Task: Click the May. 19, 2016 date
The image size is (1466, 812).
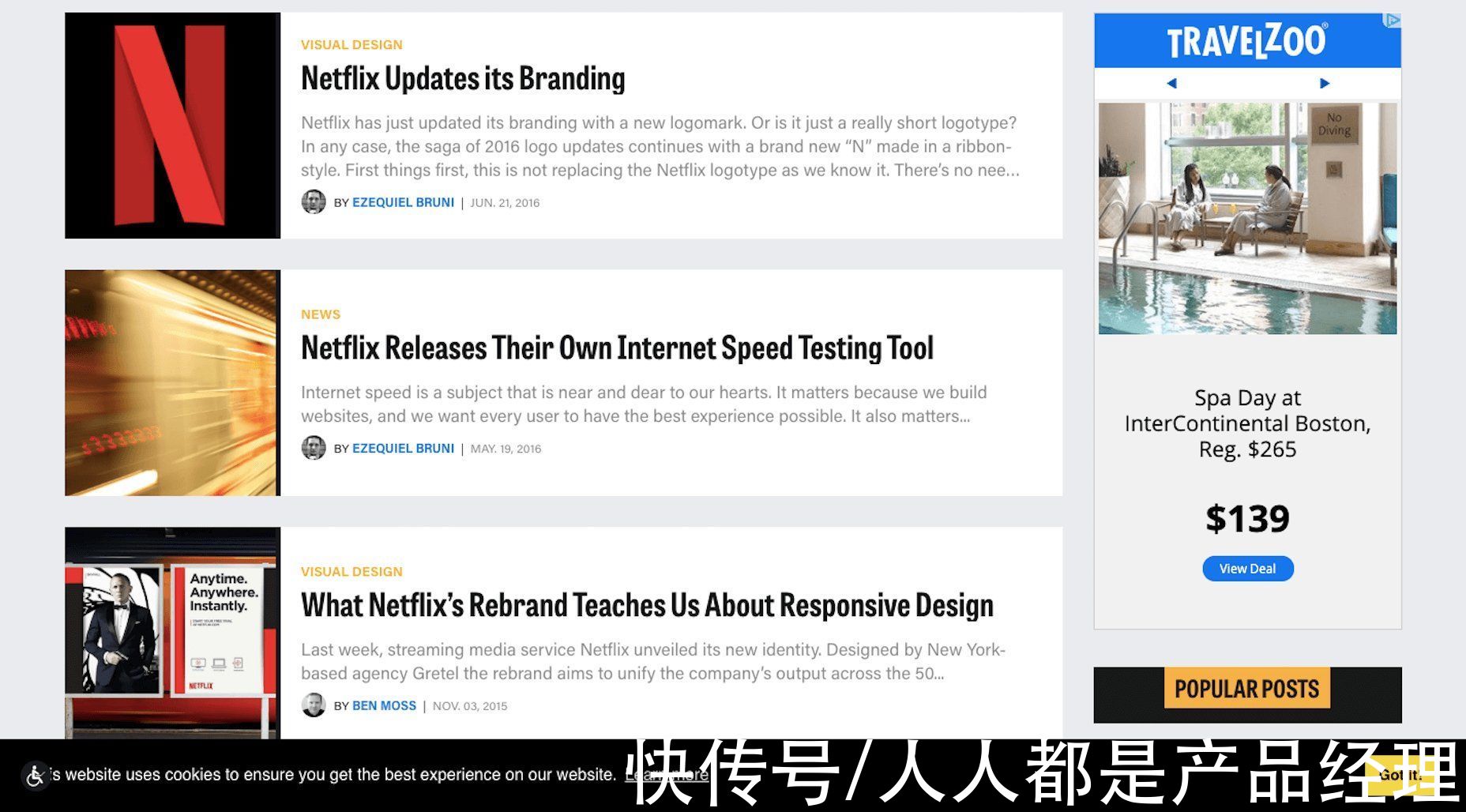Action: 506,449
